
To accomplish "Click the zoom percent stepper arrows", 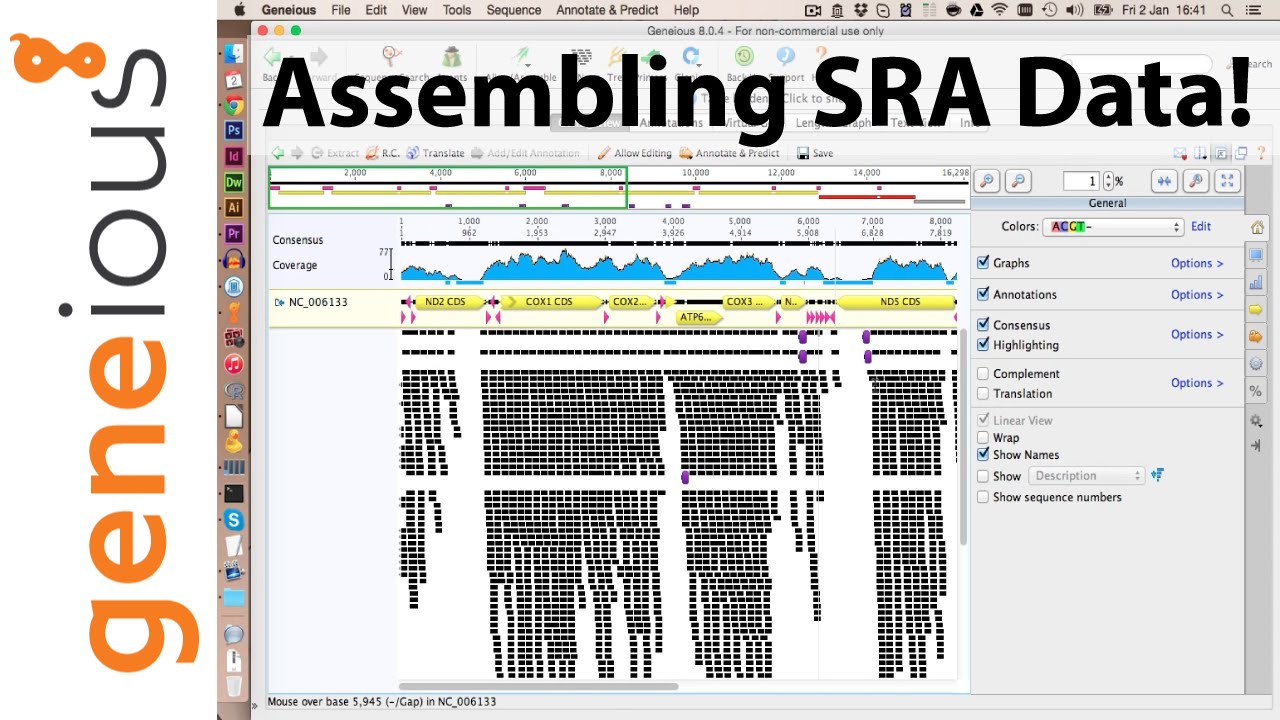I will tap(1107, 181).
